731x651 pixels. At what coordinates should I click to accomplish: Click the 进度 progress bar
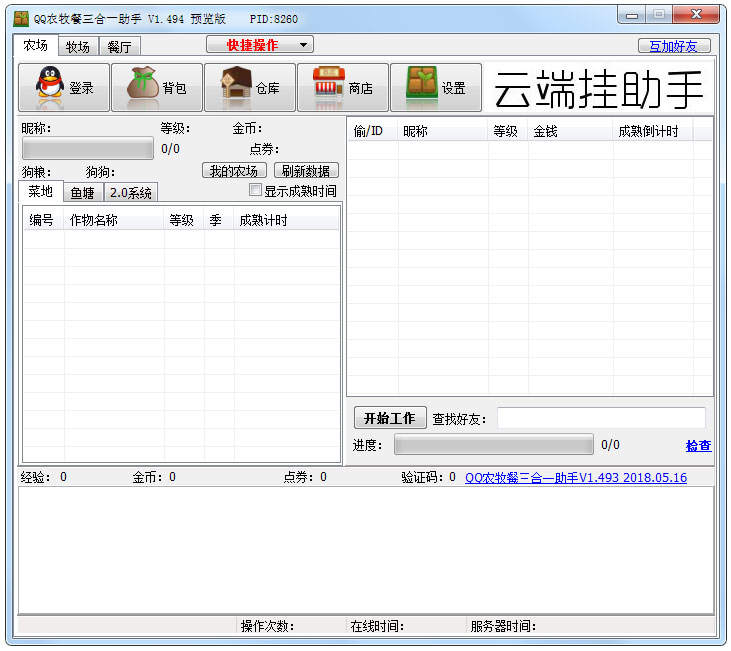[x=494, y=444]
